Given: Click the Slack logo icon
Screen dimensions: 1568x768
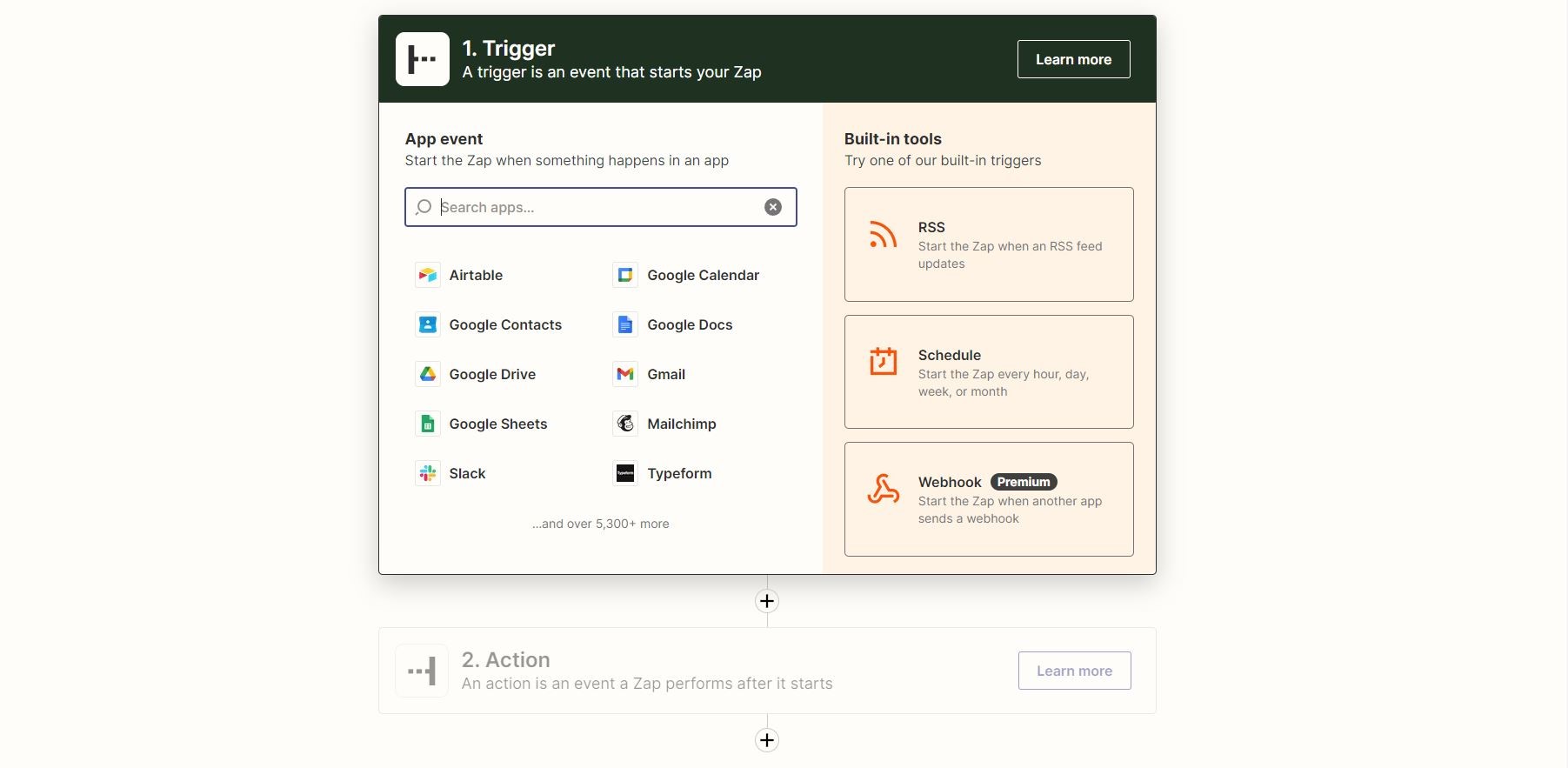Looking at the screenshot, I should (427, 473).
